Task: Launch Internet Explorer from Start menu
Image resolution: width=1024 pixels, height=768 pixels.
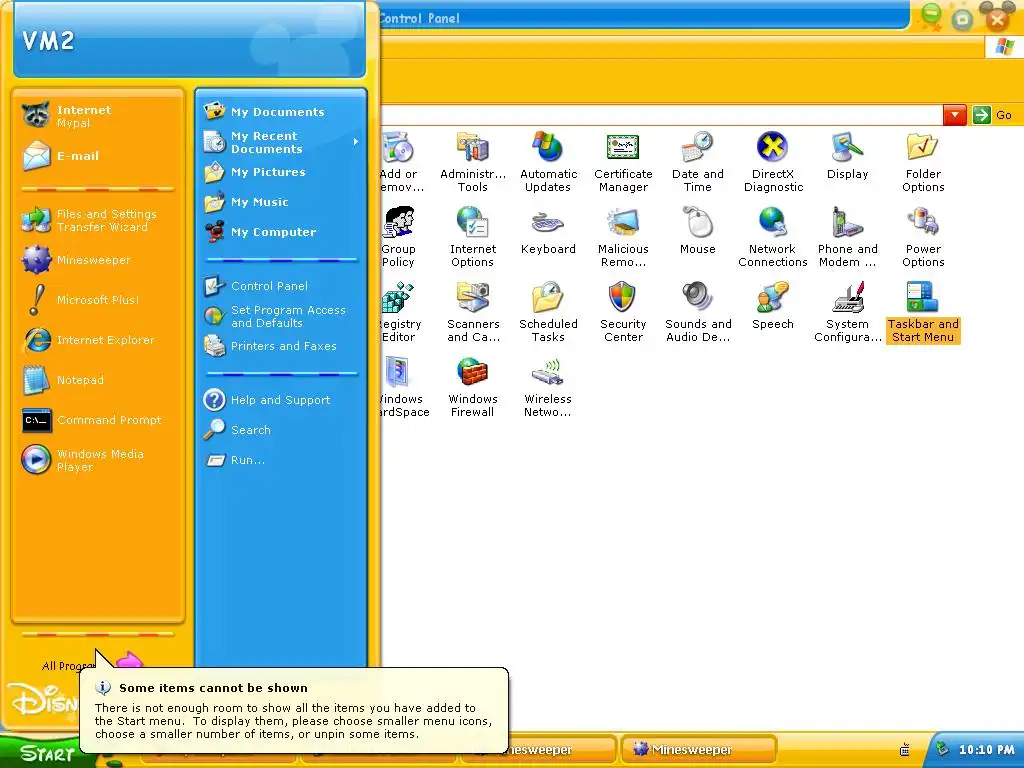Action: point(98,340)
